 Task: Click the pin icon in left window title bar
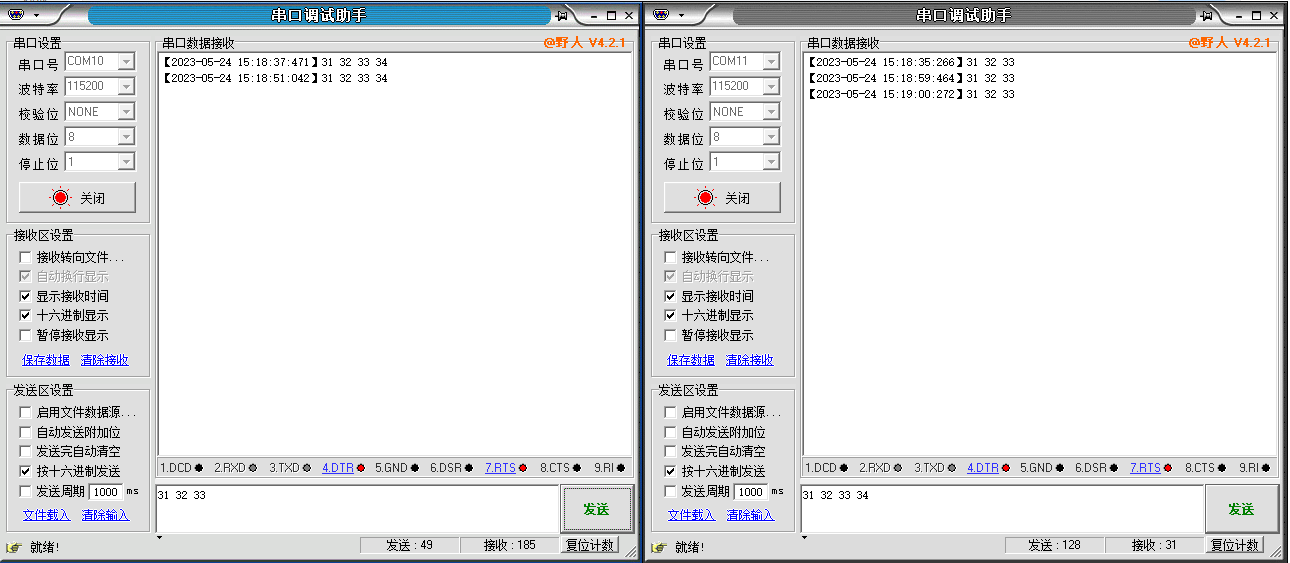tap(562, 15)
